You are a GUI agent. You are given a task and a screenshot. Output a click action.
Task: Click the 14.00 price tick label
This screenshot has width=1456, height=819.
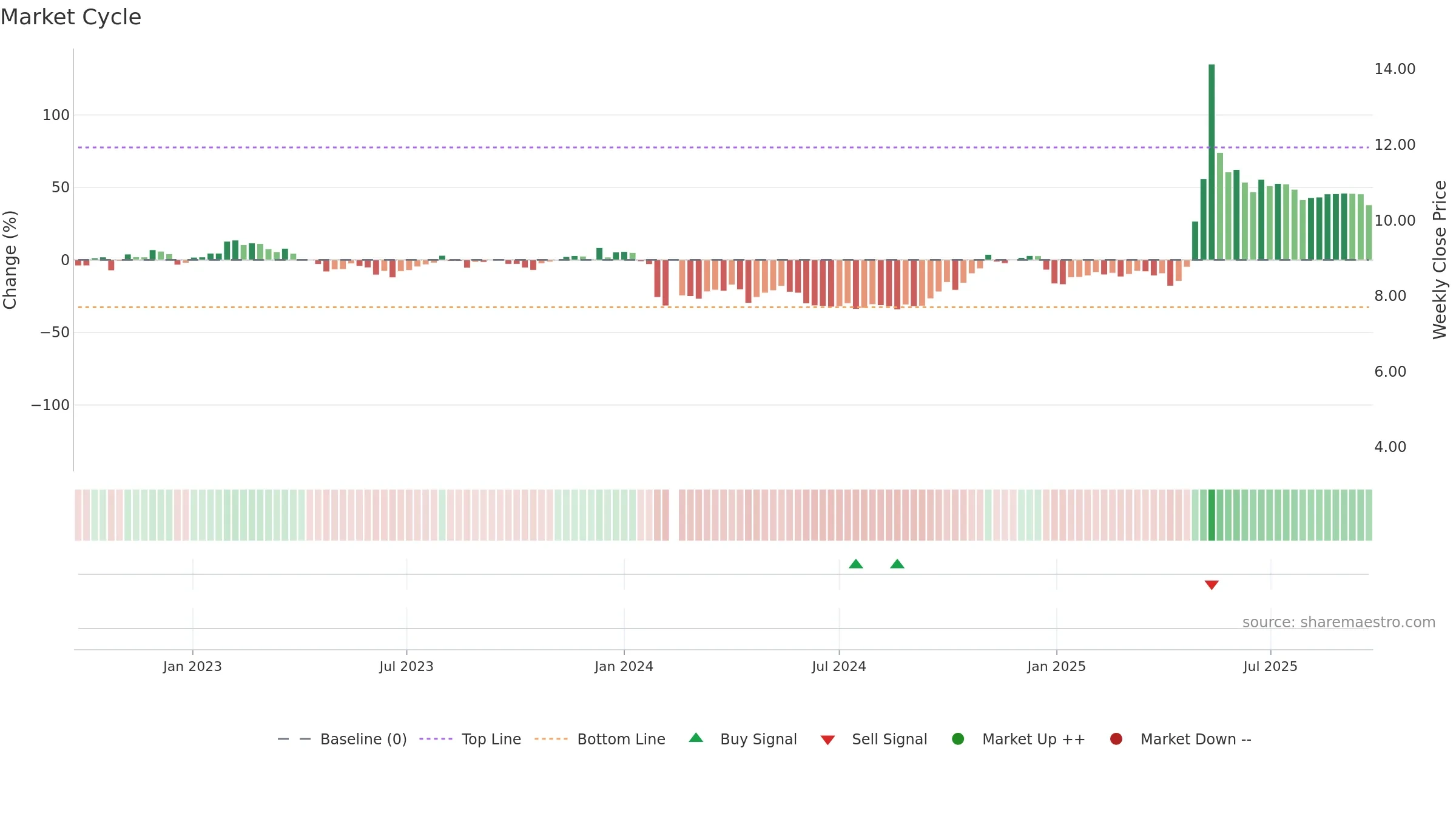coord(1395,69)
